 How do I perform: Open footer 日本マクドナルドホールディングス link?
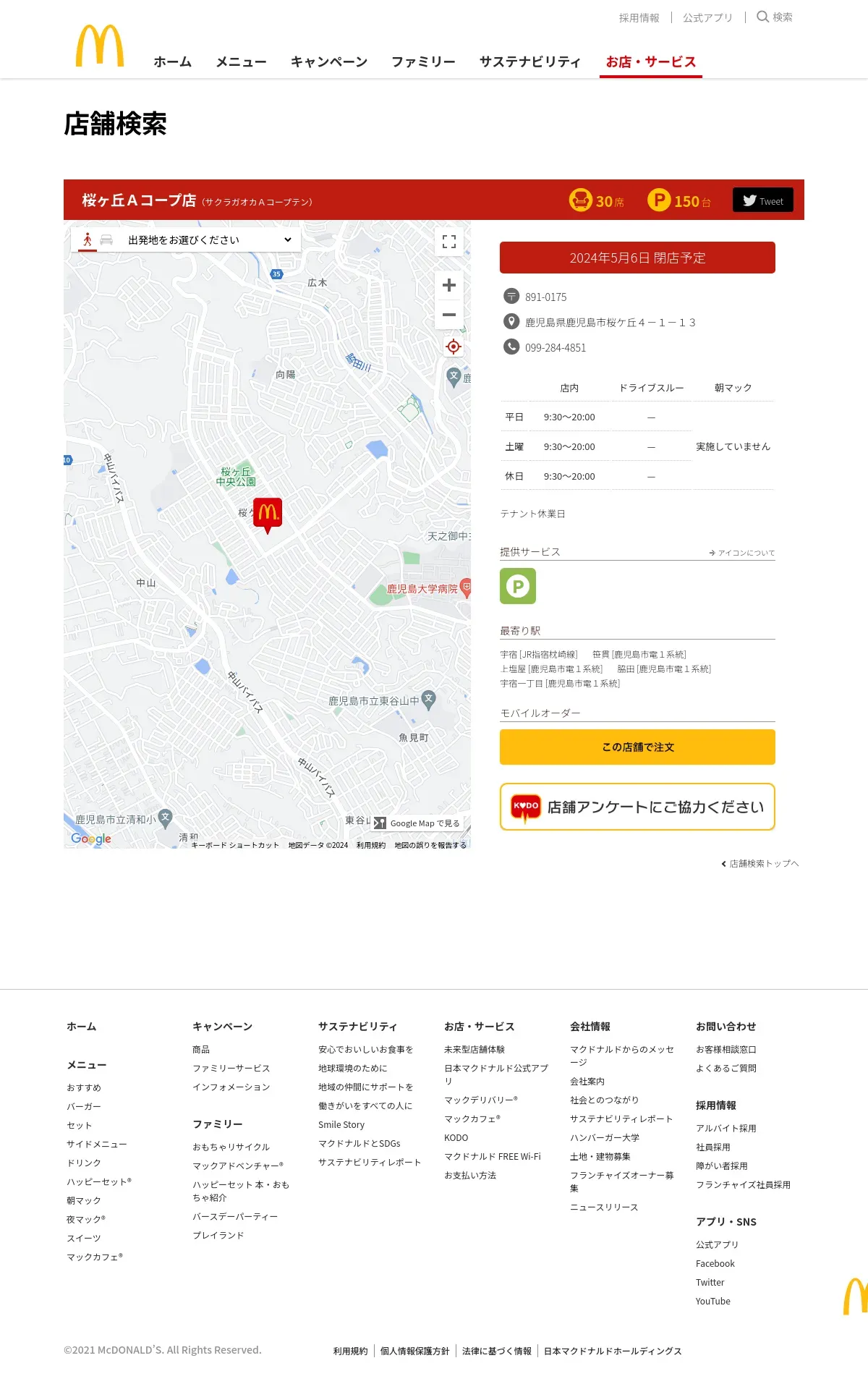[x=613, y=1351]
